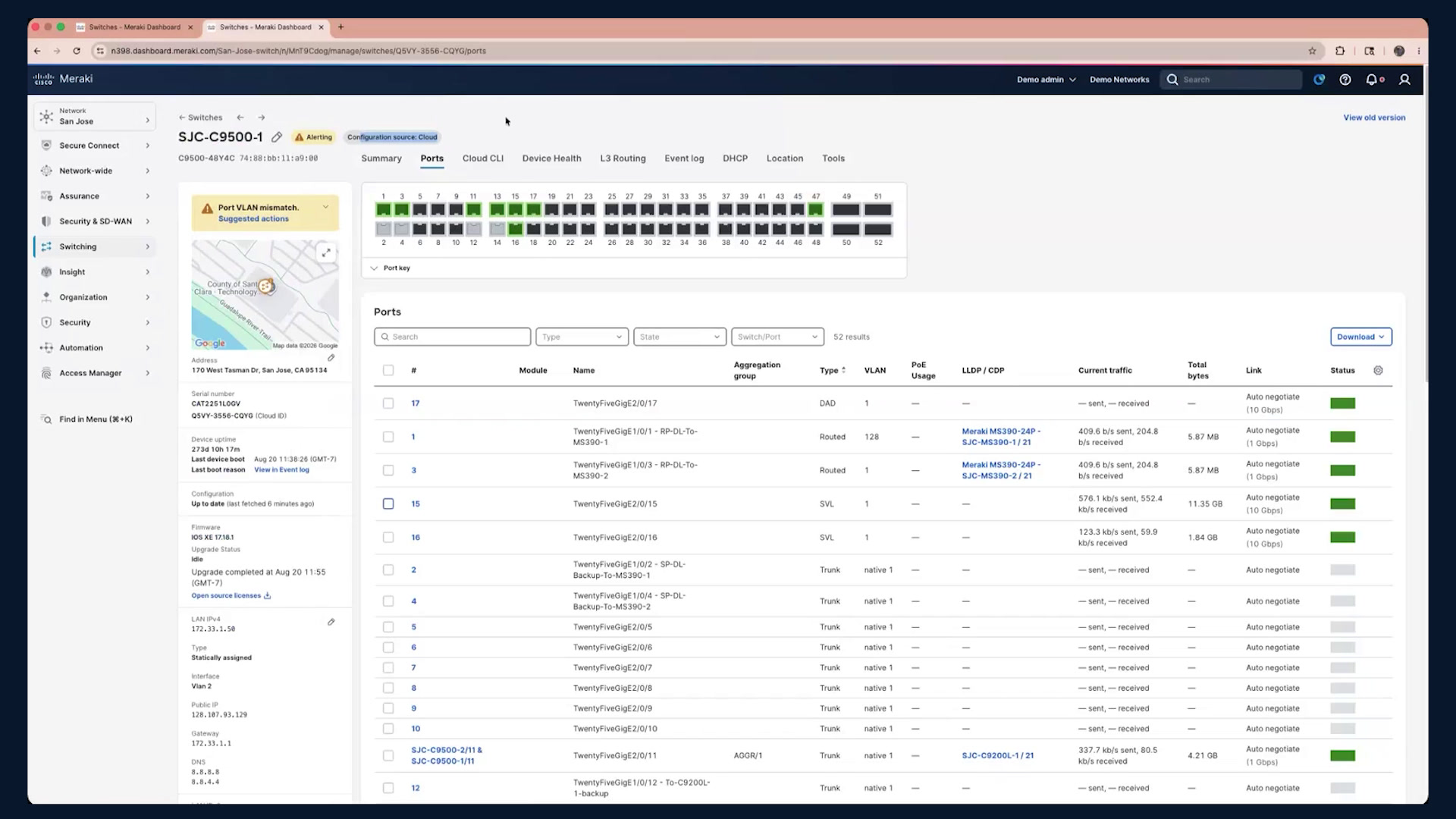Switch to the Cloud CLI tab
Screen dimensions: 1456x819
[483, 158]
